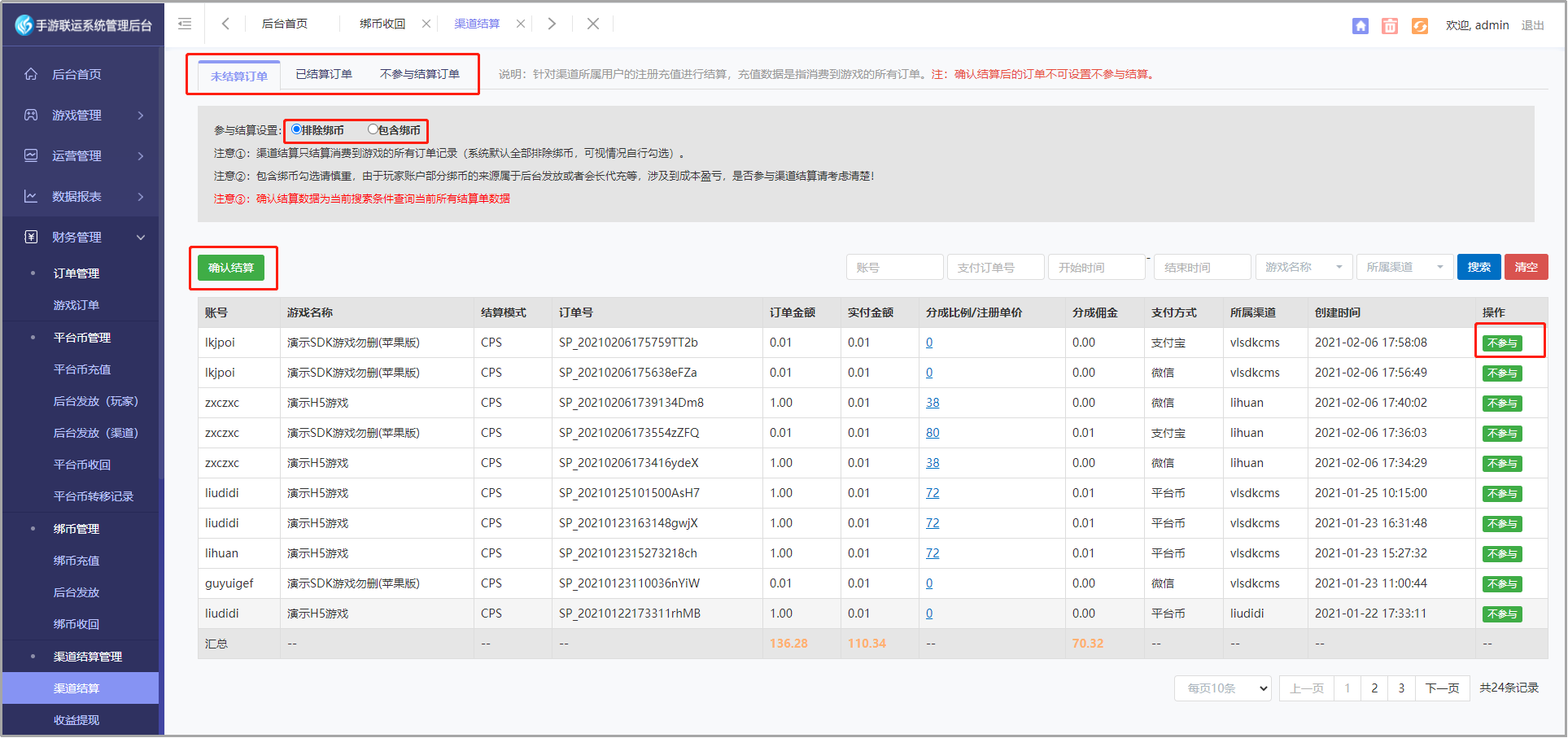The height and width of the screenshot is (738, 1568).
Task: Click the sidebar collapse menu icon
Action: pos(185,24)
